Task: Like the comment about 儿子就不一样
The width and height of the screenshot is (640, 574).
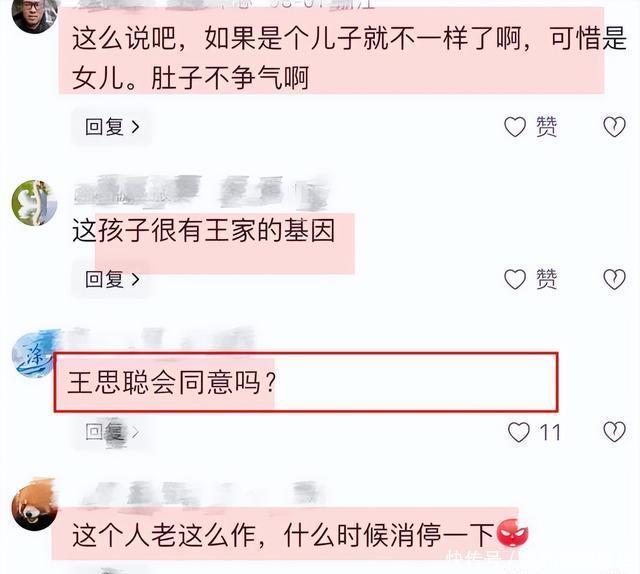Action: pyautogui.click(x=515, y=127)
